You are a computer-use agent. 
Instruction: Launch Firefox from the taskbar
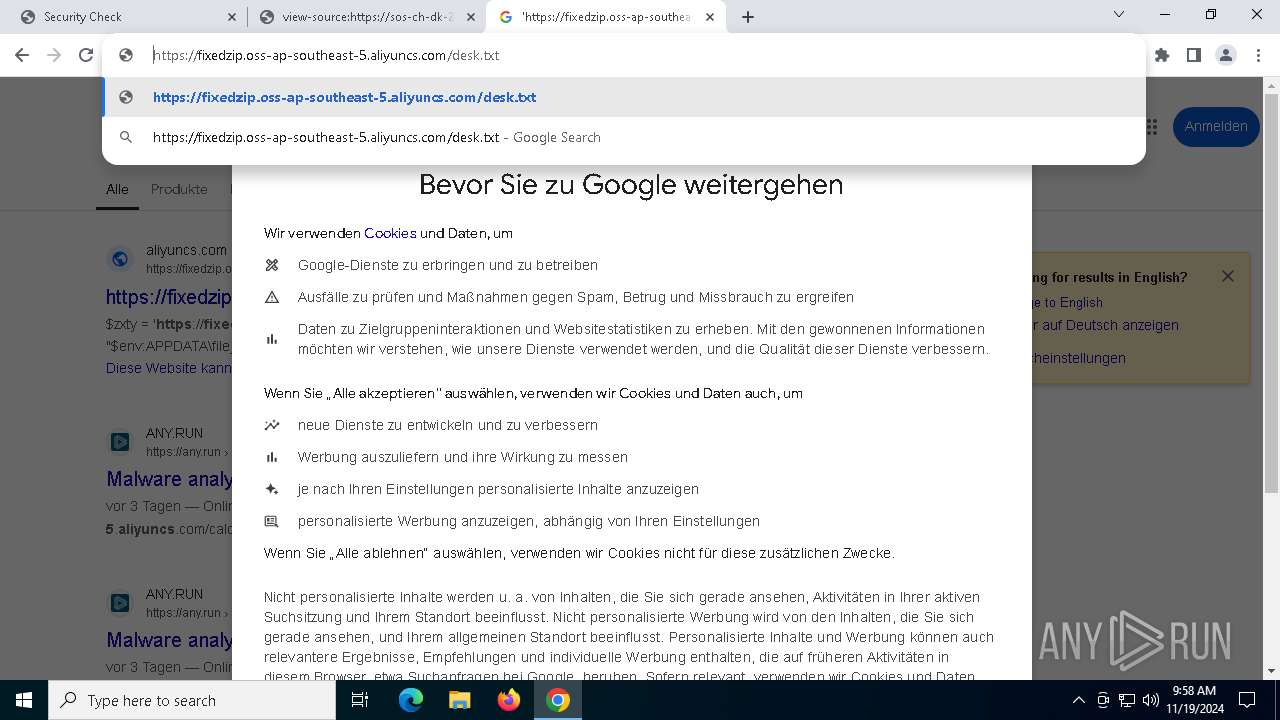pos(508,700)
